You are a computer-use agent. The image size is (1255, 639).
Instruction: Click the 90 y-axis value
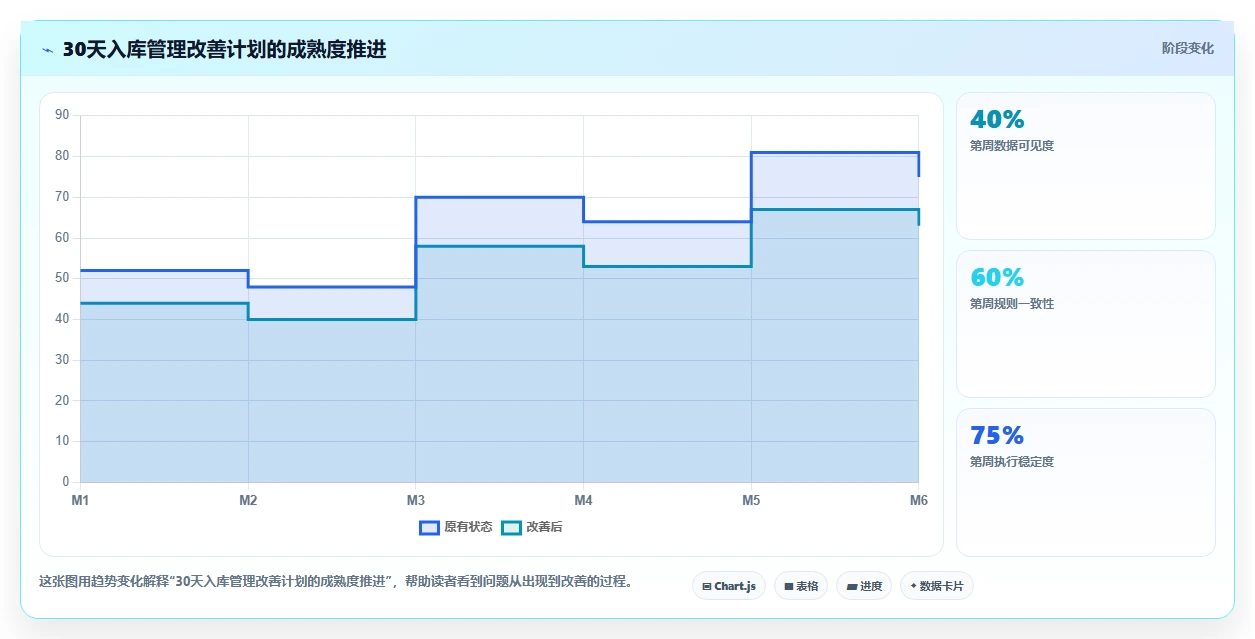point(62,115)
